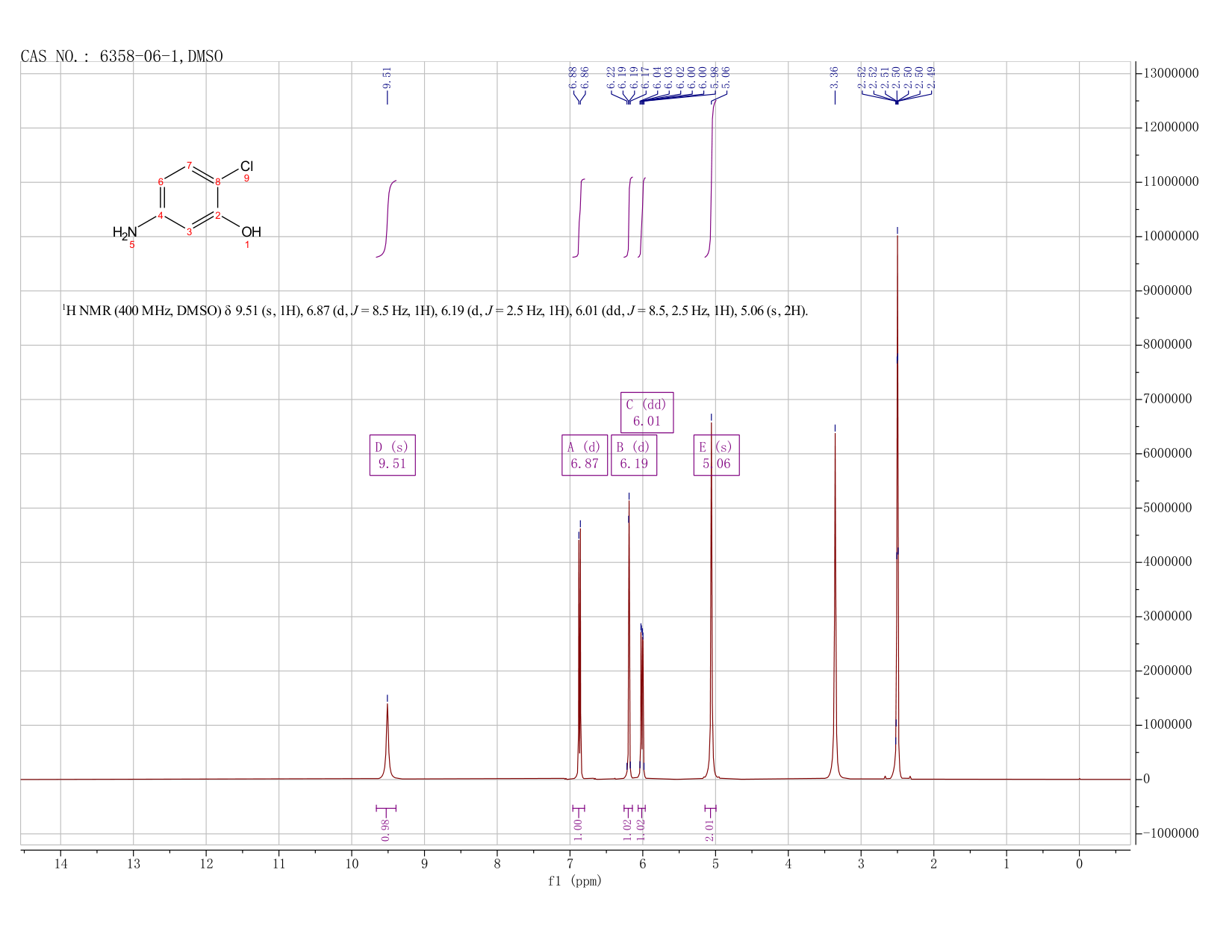Click the Cl atom in the structure
This screenshot has height=952, width=1232.
pyautogui.click(x=246, y=167)
